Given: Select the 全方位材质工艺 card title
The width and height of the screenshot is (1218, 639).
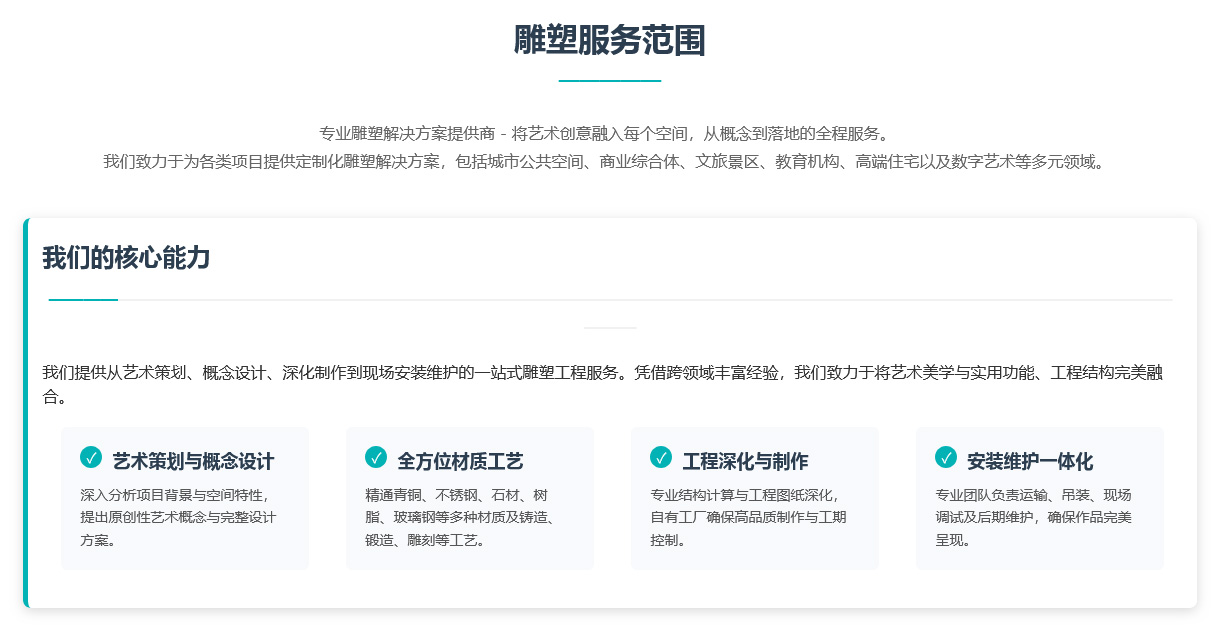Looking at the screenshot, I should [x=460, y=462].
